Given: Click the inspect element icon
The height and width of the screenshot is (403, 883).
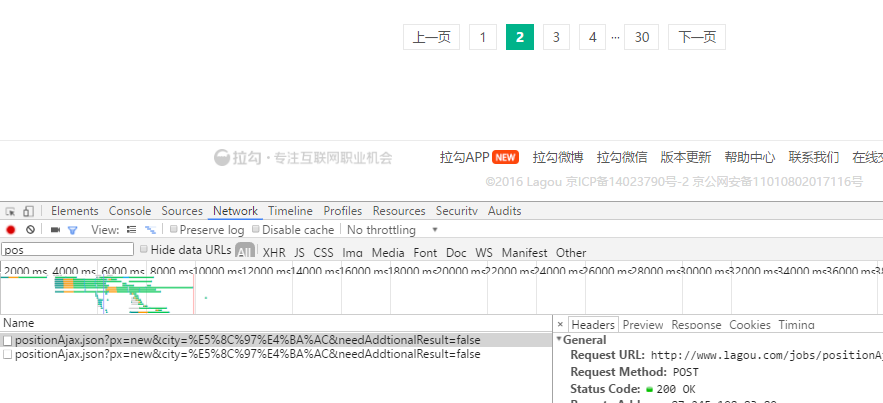Looking at the screenshot, I should 10,212.
